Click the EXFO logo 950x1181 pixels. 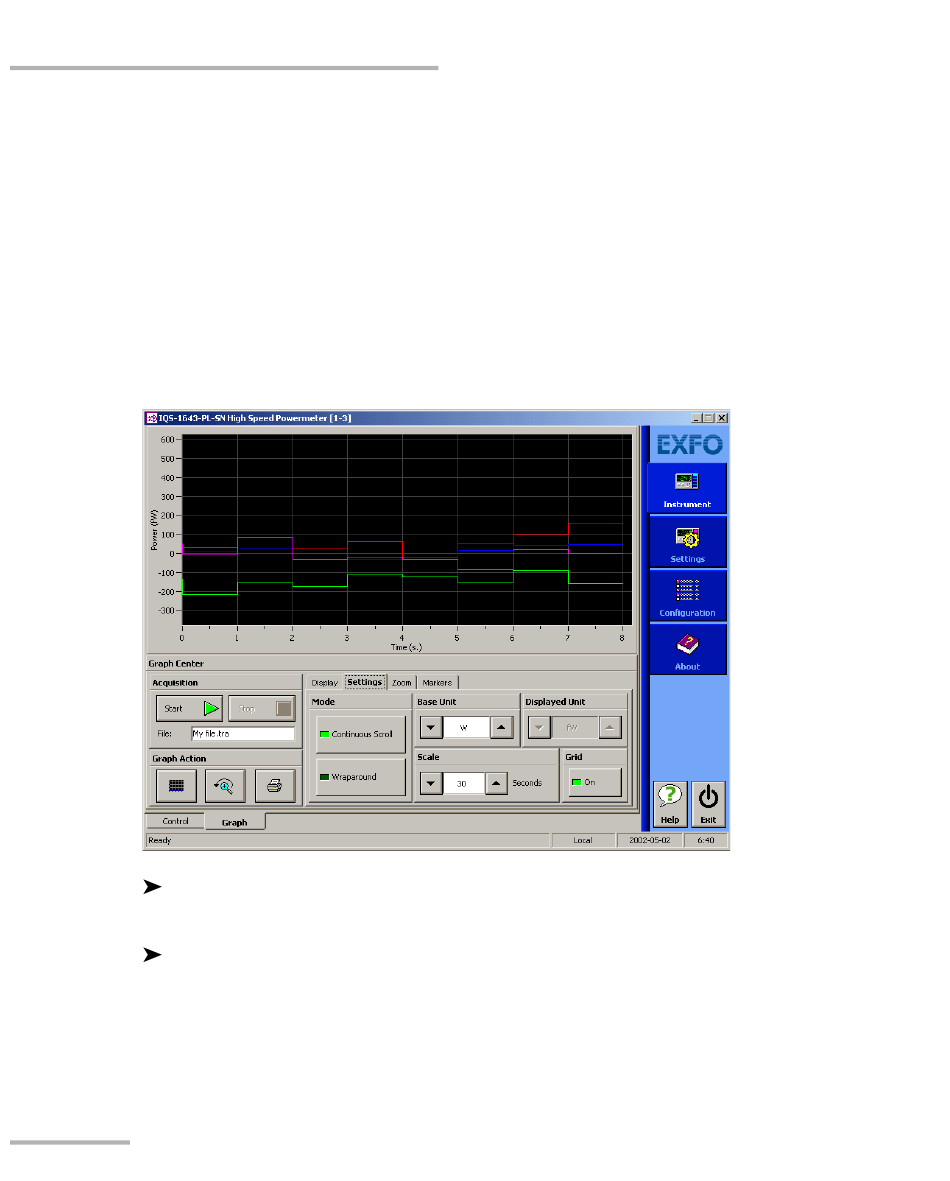689,444
